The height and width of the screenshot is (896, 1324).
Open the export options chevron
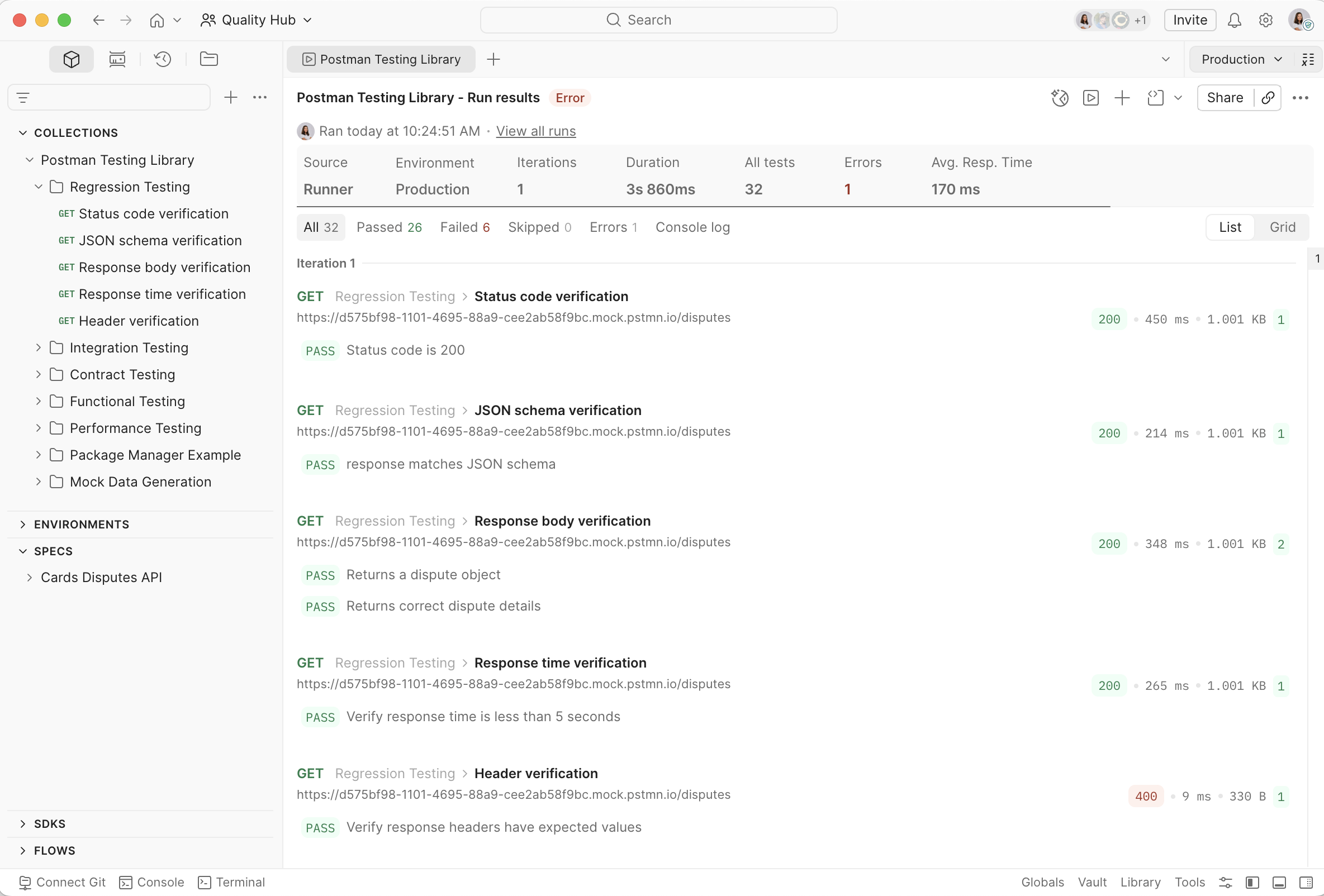point(1178,98)
